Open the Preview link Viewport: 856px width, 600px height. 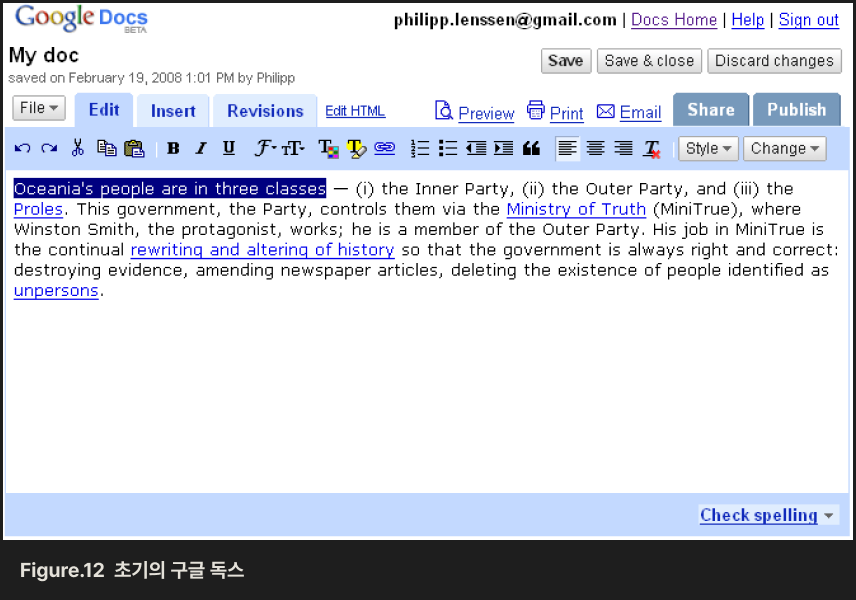(486, 113)
